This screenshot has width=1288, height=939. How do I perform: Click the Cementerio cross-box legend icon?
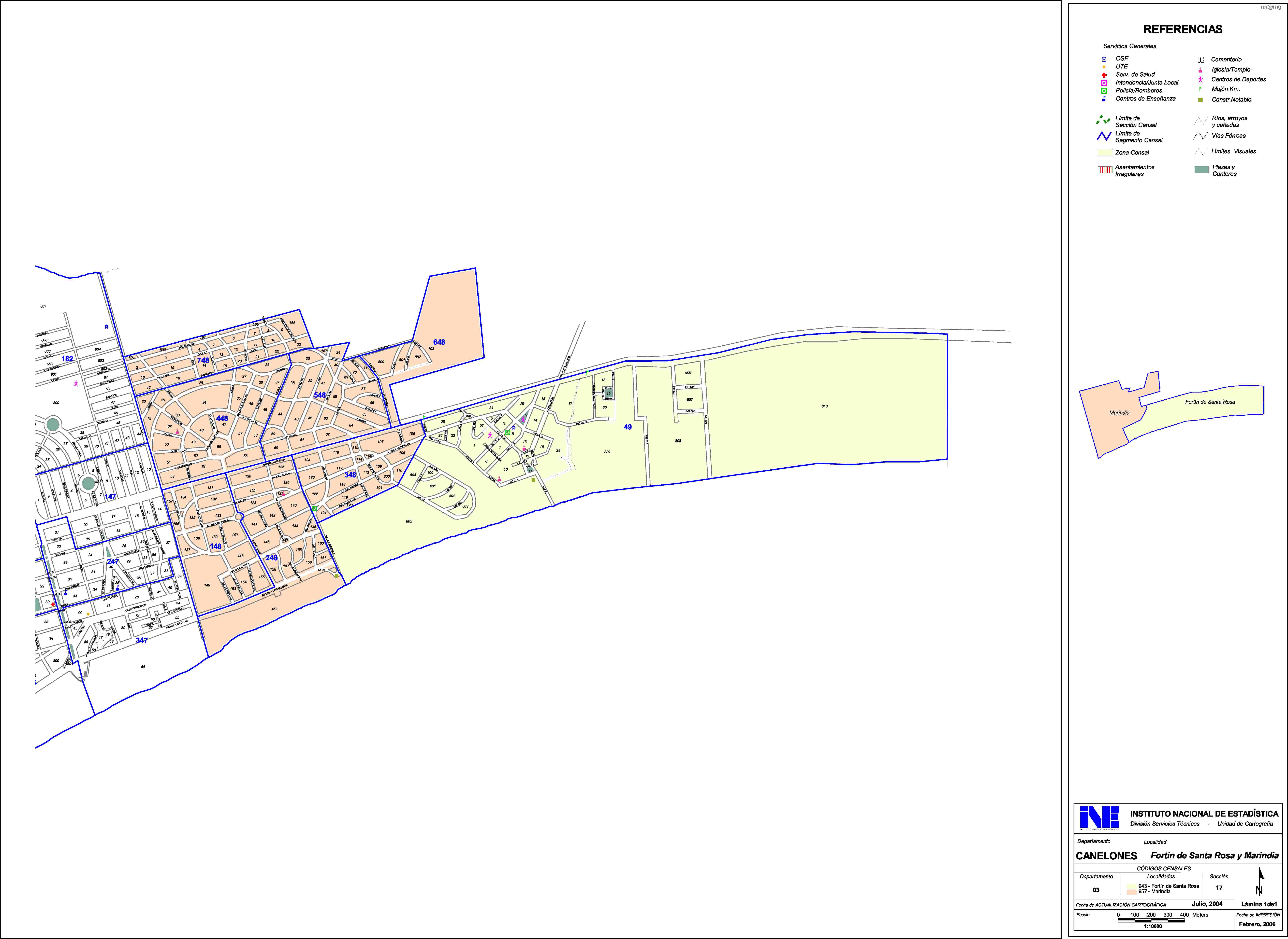click(x=1201, y=60)
